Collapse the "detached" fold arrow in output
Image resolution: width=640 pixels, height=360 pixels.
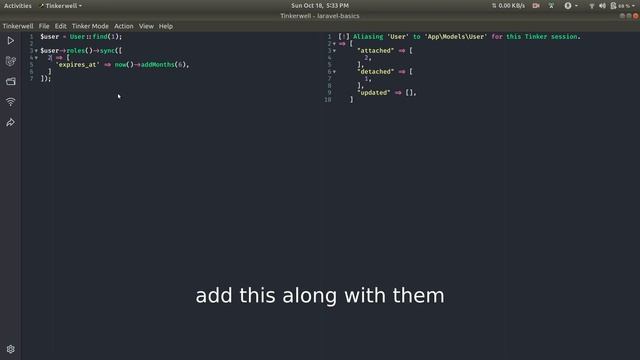tap(334, 72)
